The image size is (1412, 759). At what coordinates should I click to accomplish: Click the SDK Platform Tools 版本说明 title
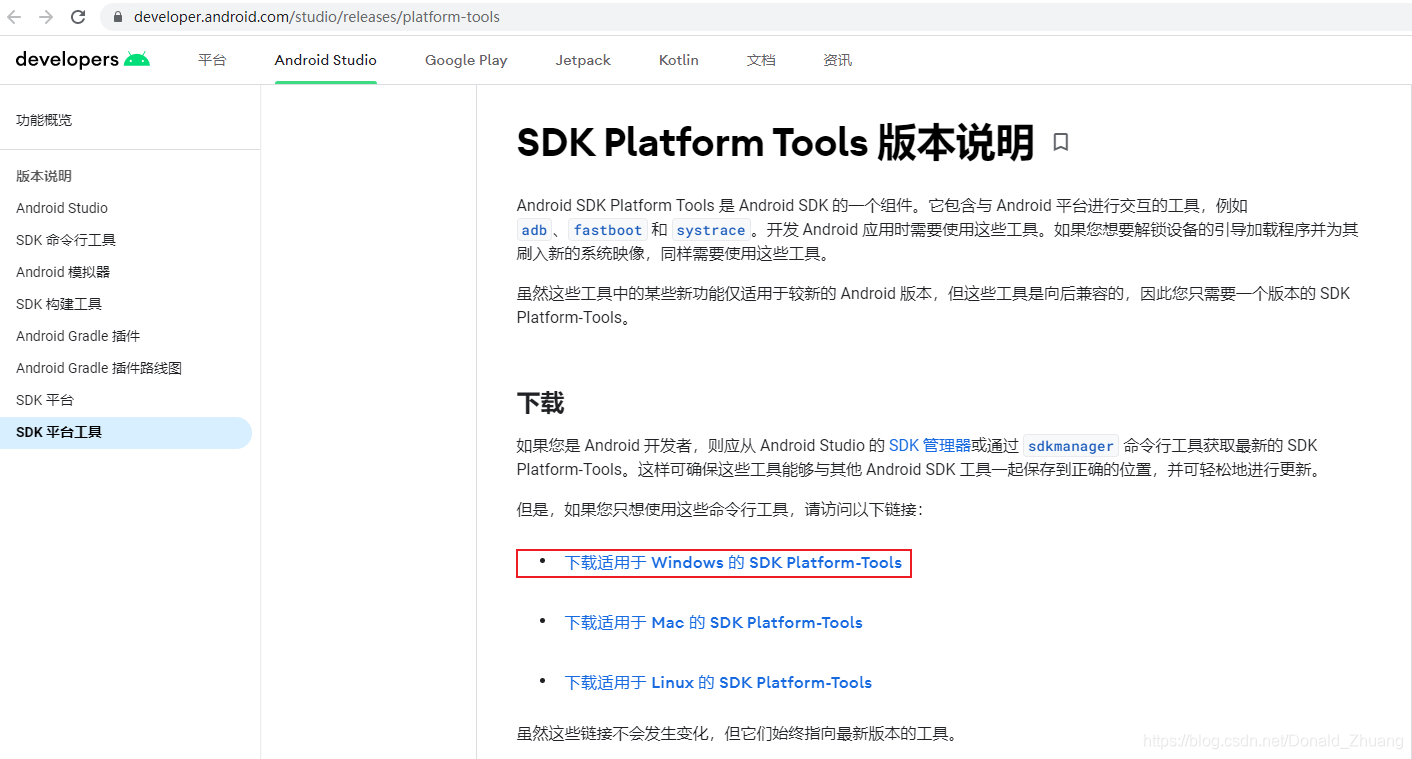point(775,144)
